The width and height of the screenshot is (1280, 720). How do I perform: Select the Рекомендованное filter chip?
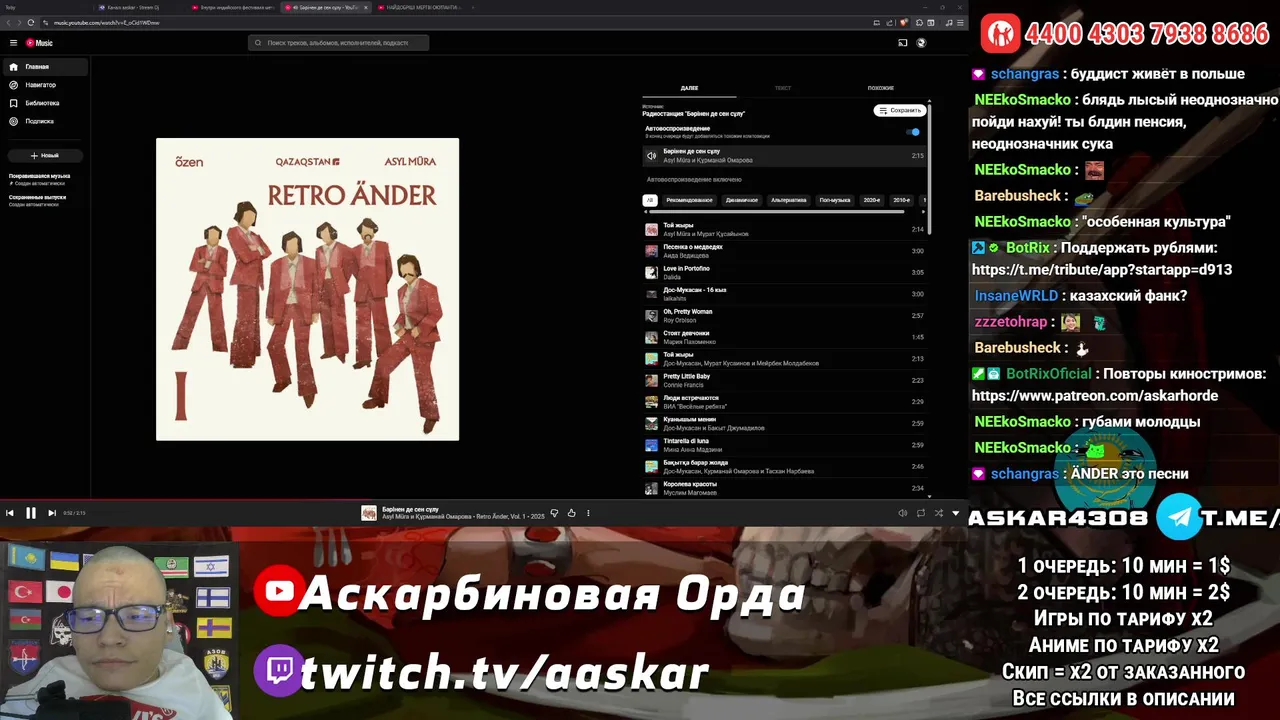(x=689, y=200)
